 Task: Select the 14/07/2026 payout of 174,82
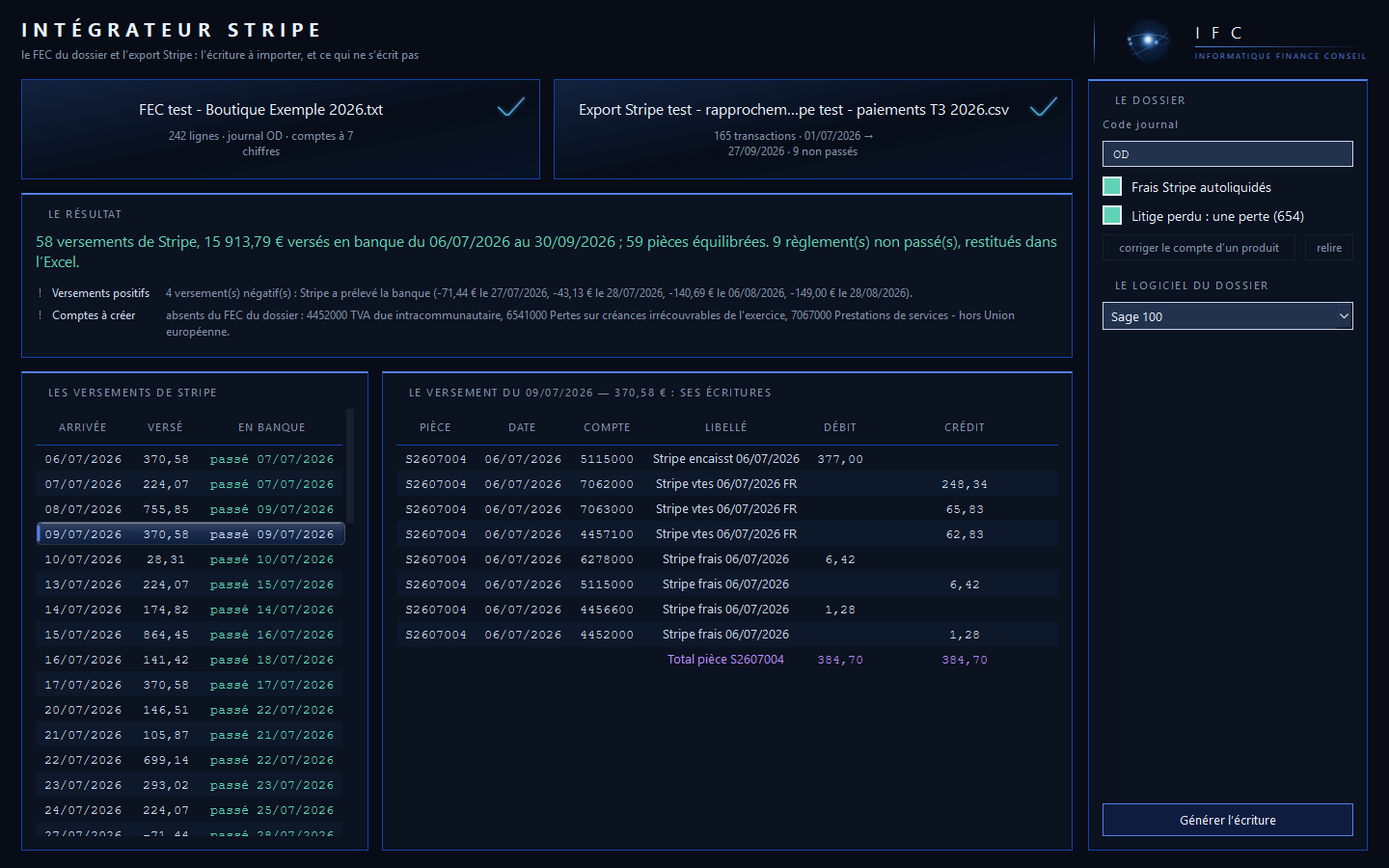click(x=190, y=610)
